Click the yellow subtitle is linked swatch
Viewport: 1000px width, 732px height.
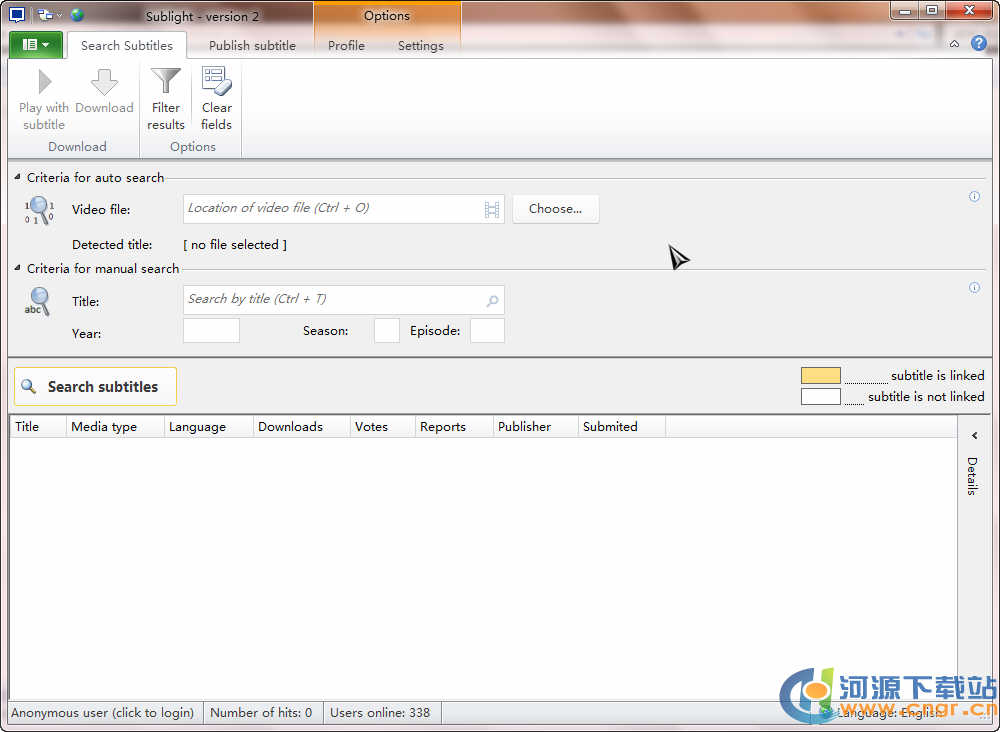click(x=821, y=376)
